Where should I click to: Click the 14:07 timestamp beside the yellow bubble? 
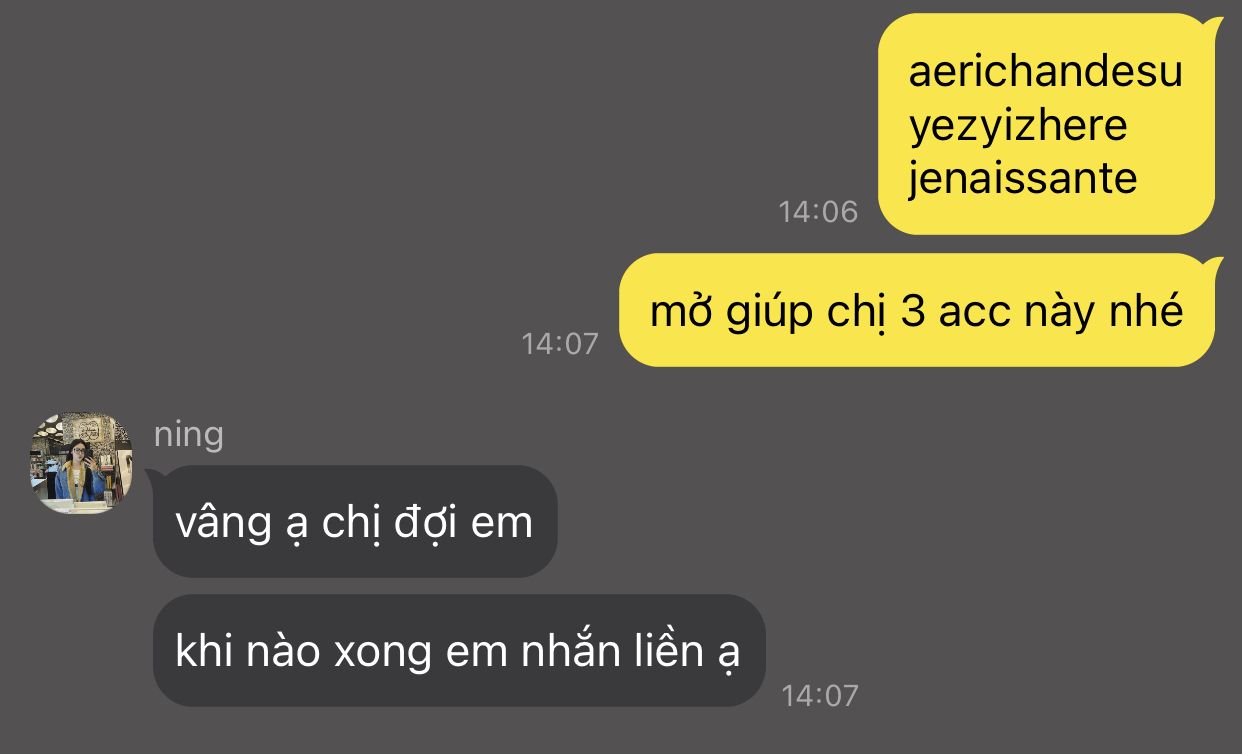(x=560, y=343)
